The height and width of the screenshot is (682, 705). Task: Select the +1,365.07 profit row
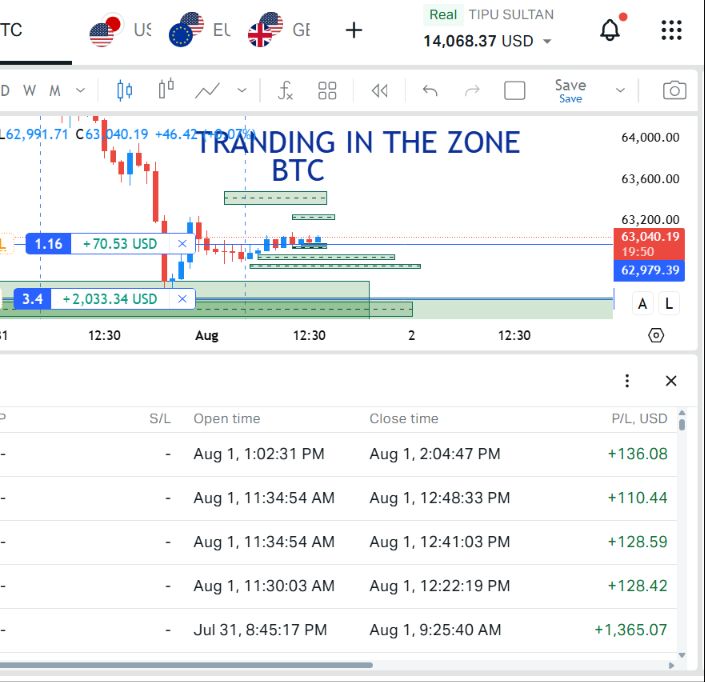(338, 630)
